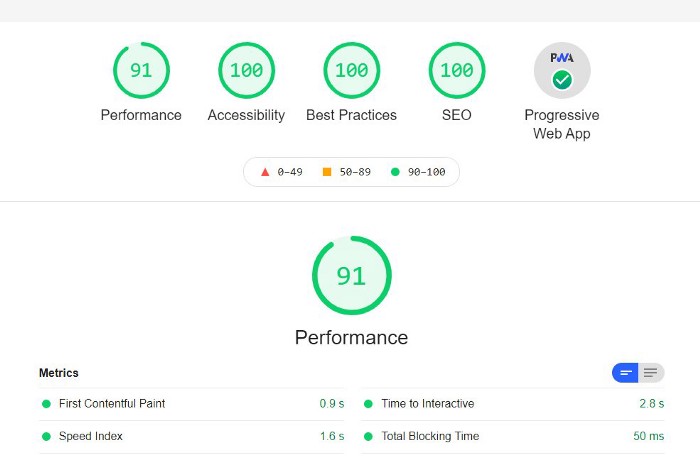Click the Best Practices score gauge

click(x=352, y=71)
